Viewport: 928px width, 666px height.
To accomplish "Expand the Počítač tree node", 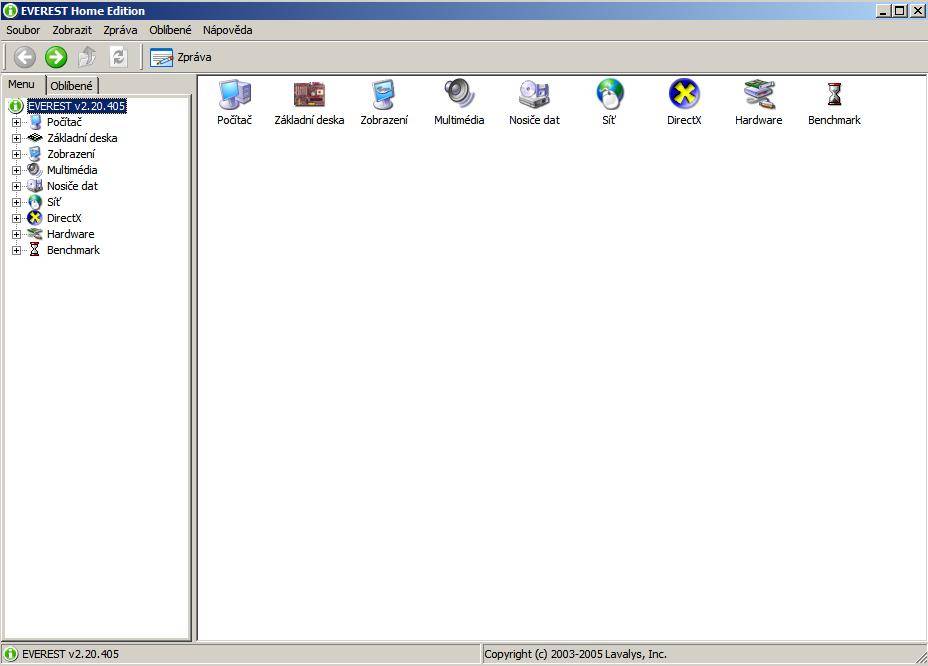I will [x=16, y=123].
